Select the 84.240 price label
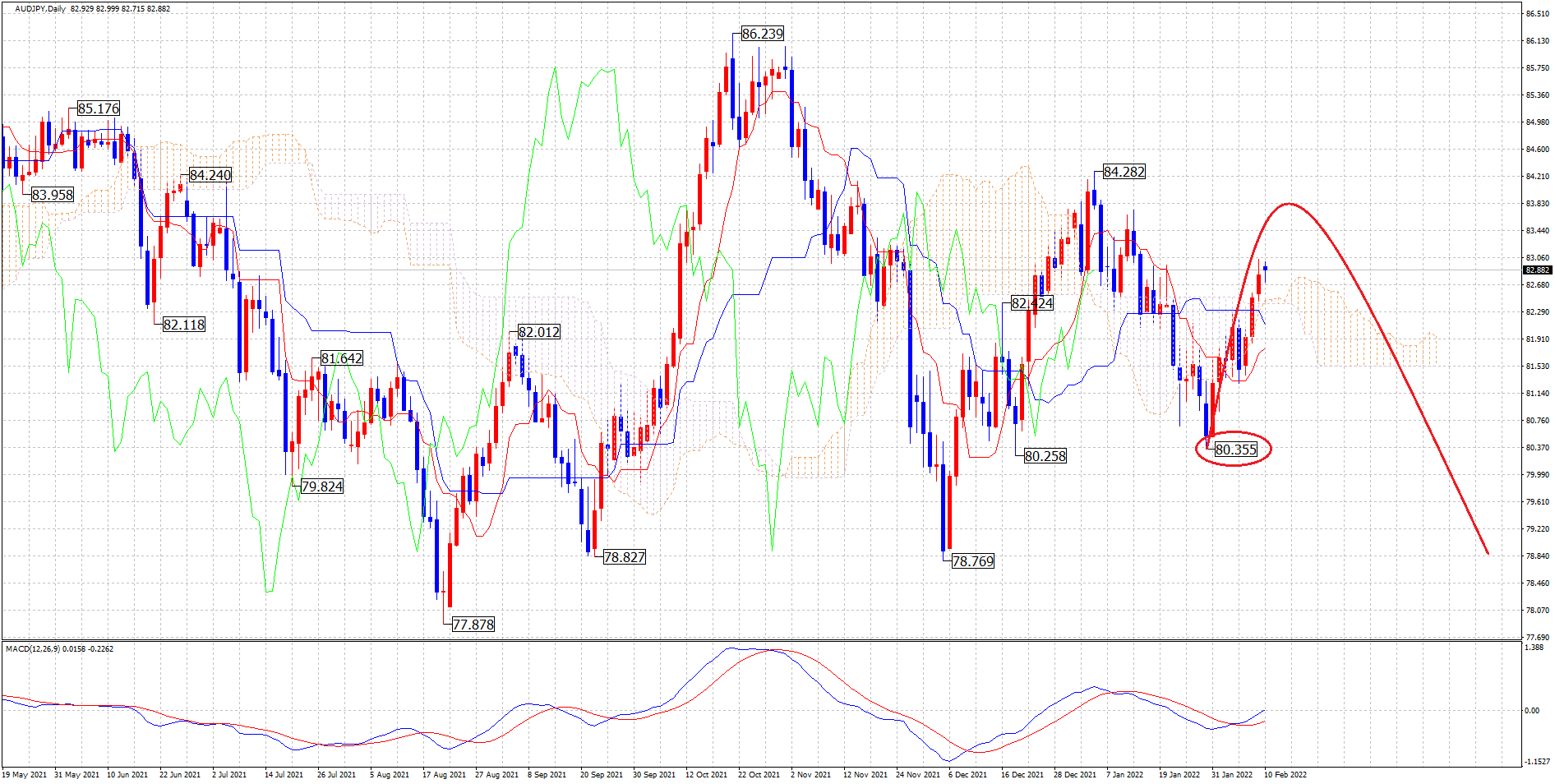 coord(210,175)
